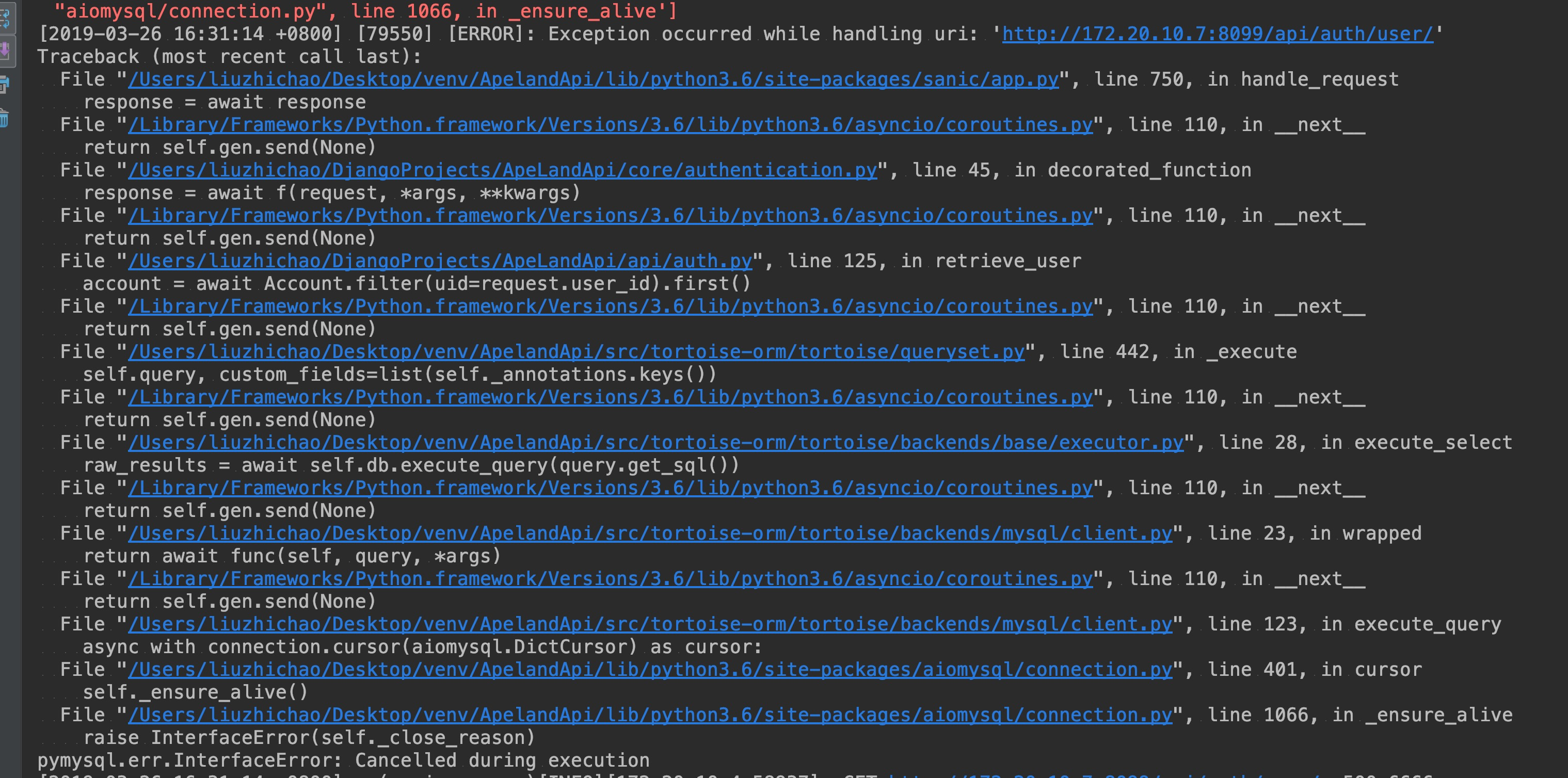Open coroutines.py link below 'response = await response'
This screenshot has height=778, width=1568.
(x=611, y=125)
